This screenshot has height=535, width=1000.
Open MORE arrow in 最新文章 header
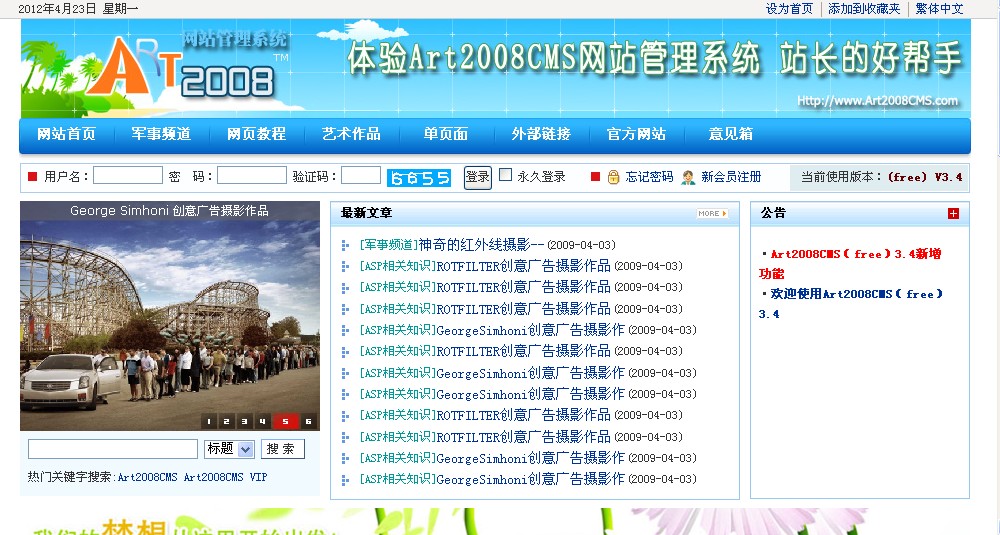[x=712, y=214]
